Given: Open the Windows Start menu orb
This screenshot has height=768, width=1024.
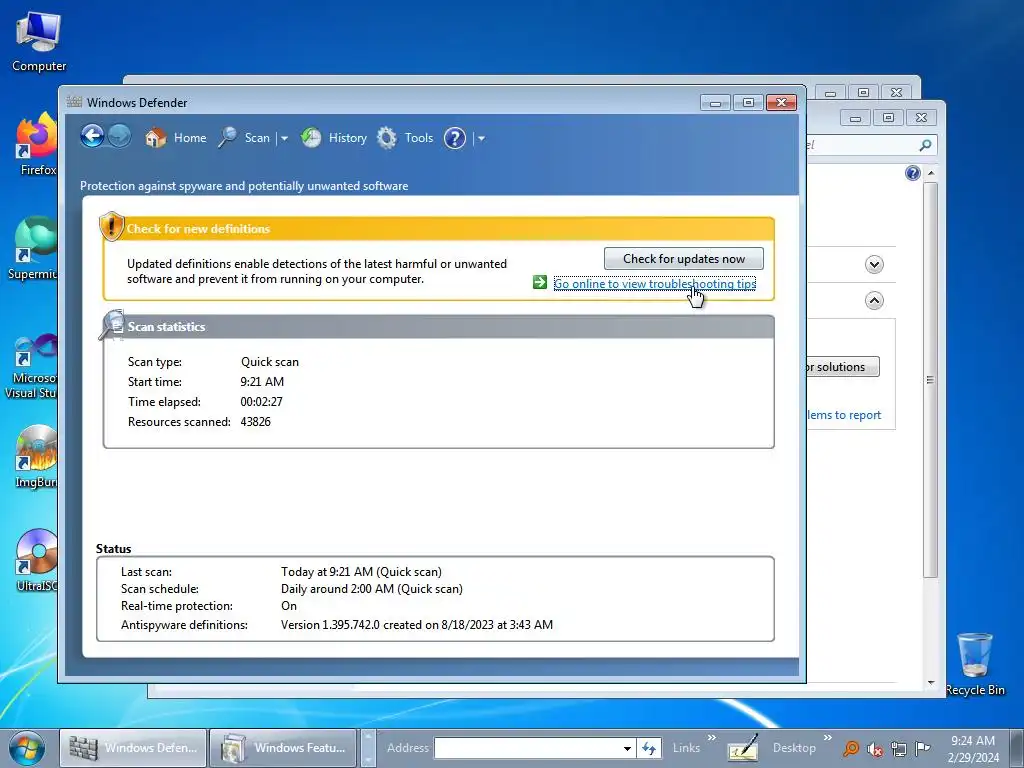Looking at the screenshot, I should [x=27, y=748].
